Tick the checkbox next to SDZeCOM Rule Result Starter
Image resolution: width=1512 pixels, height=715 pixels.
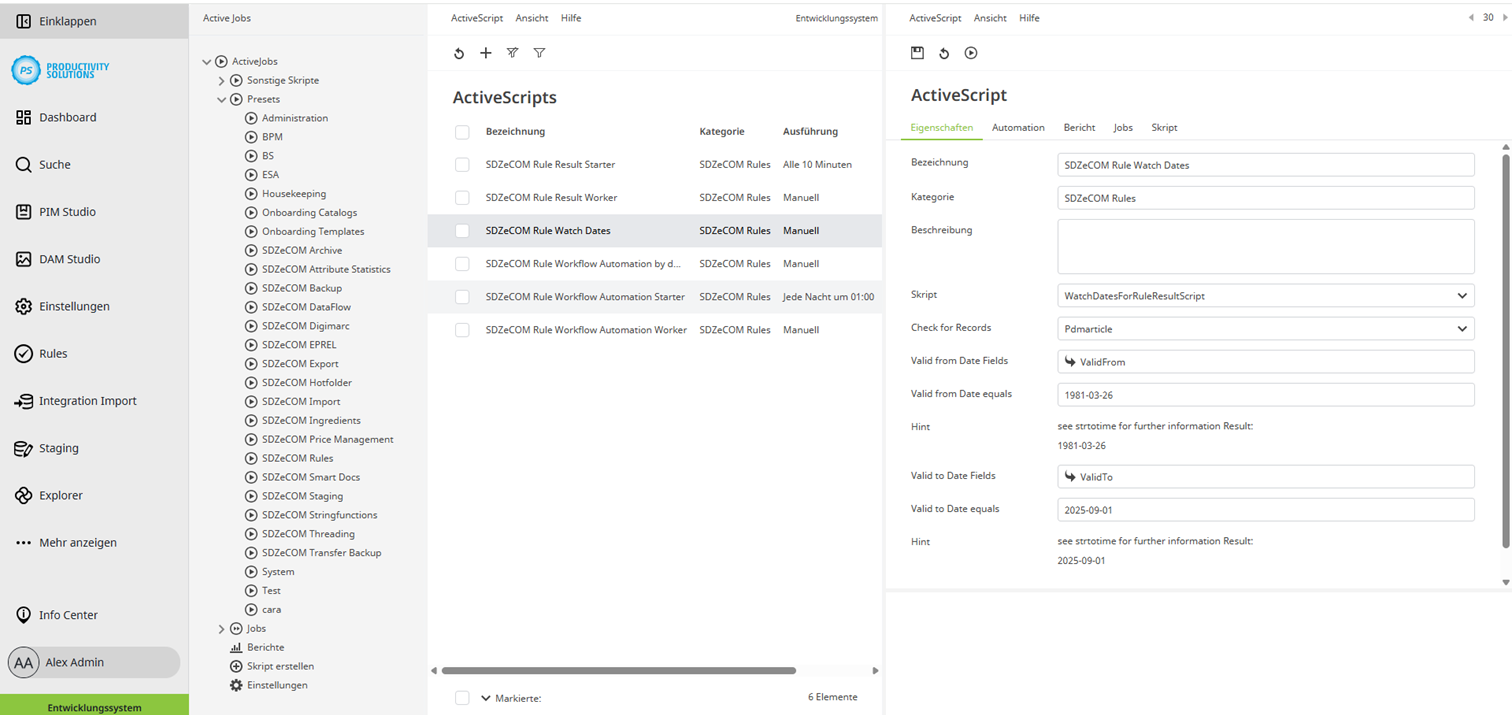(461, 164)
